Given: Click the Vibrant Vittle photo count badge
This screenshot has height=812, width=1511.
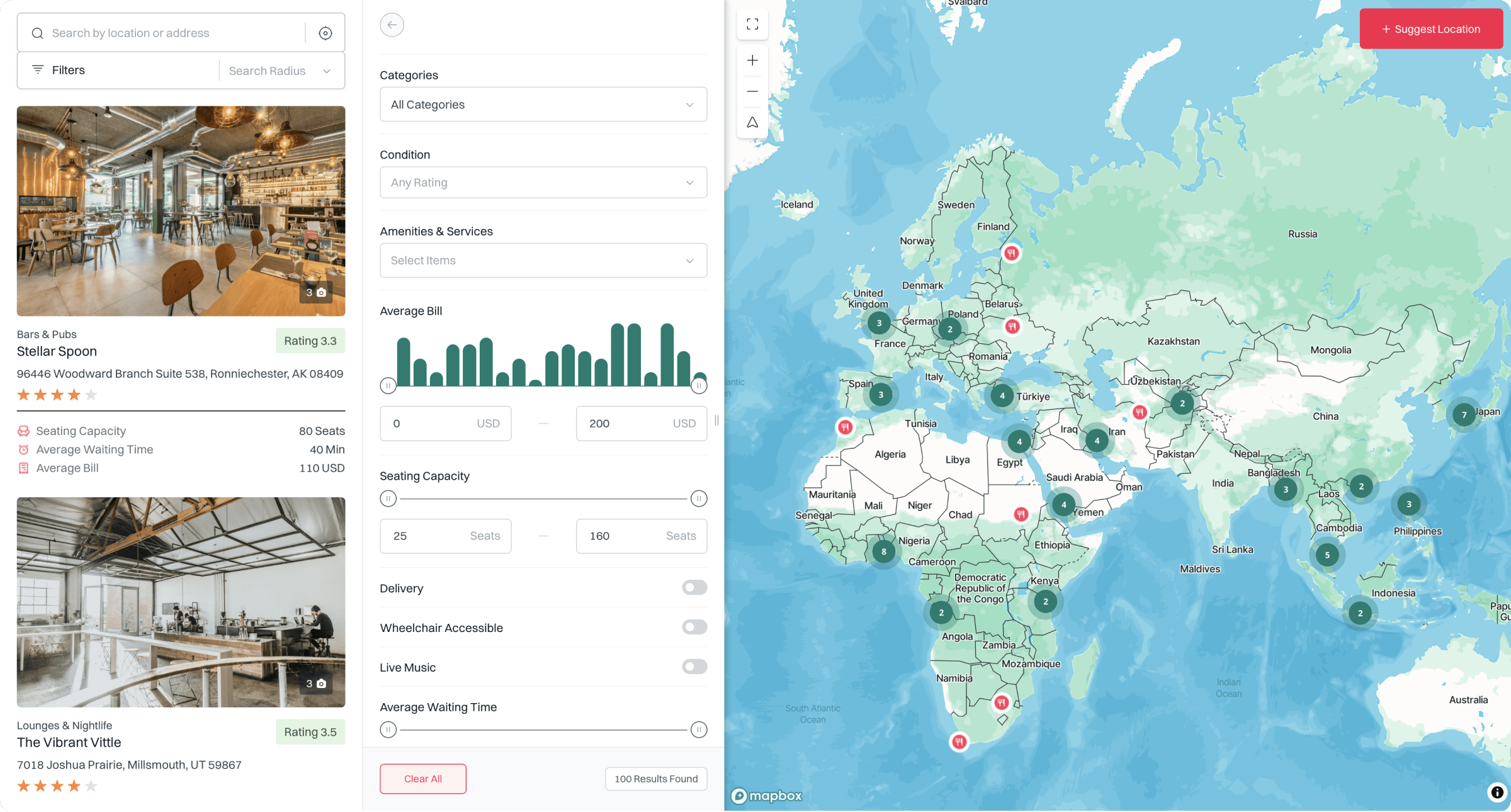Looking at the screenshot, I should click(x=316, y=684).
